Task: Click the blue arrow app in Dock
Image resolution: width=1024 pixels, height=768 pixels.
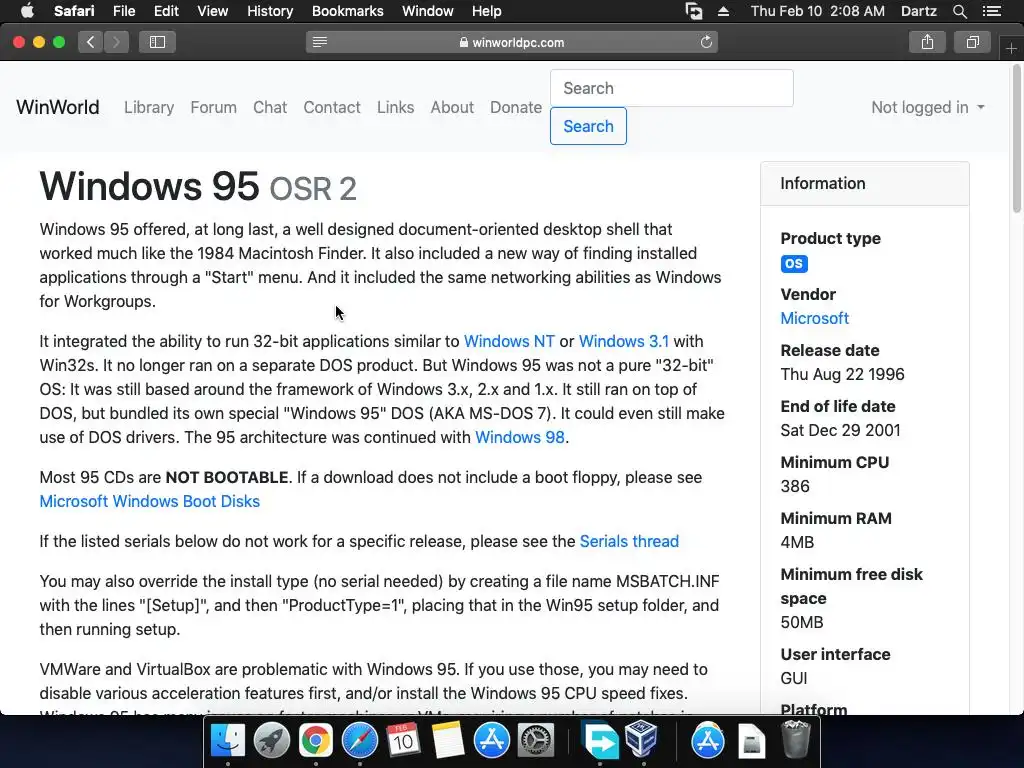Action: click(x=599, y=740)
